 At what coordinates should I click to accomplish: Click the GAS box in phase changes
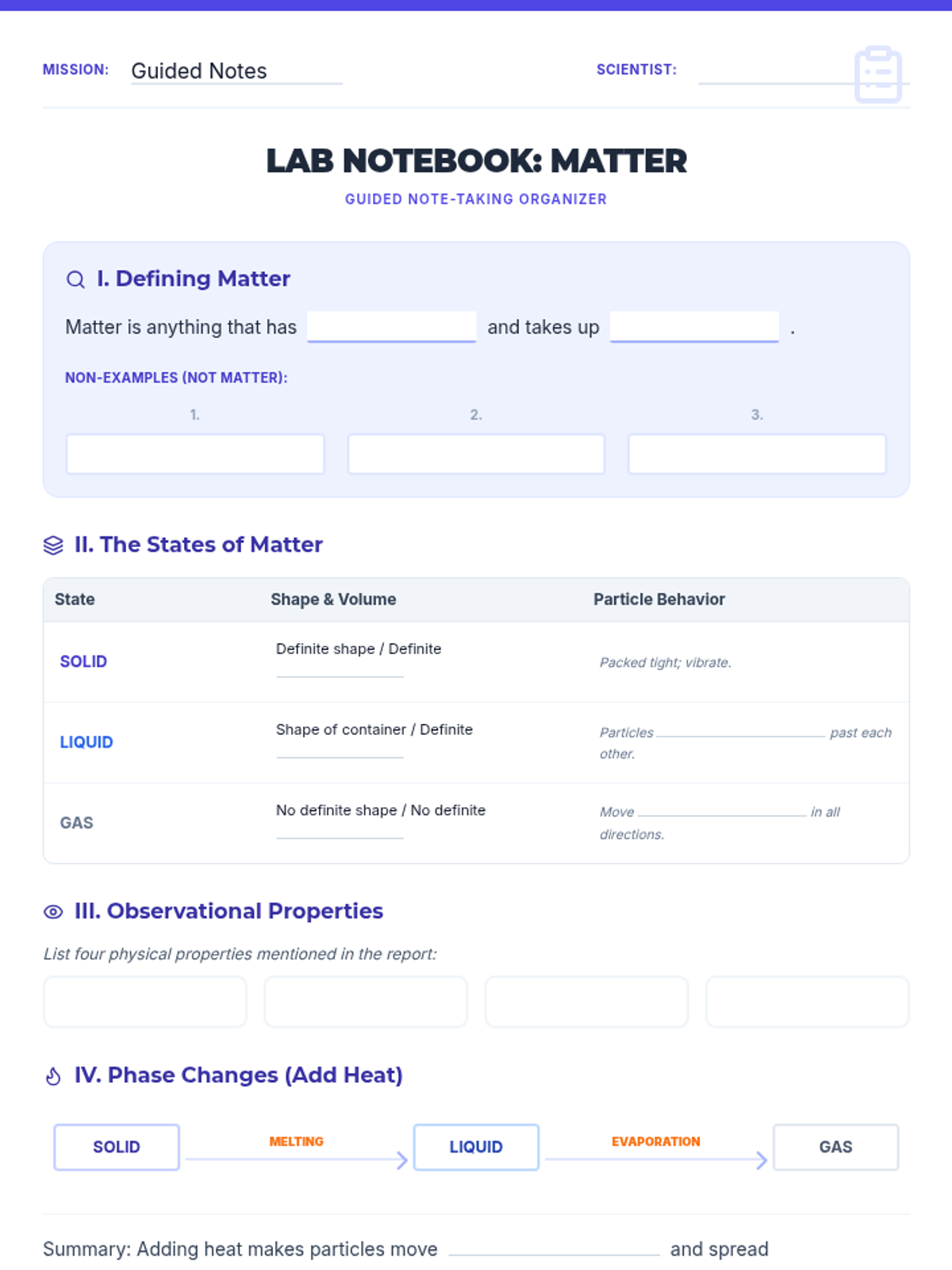coord(836,1147)
